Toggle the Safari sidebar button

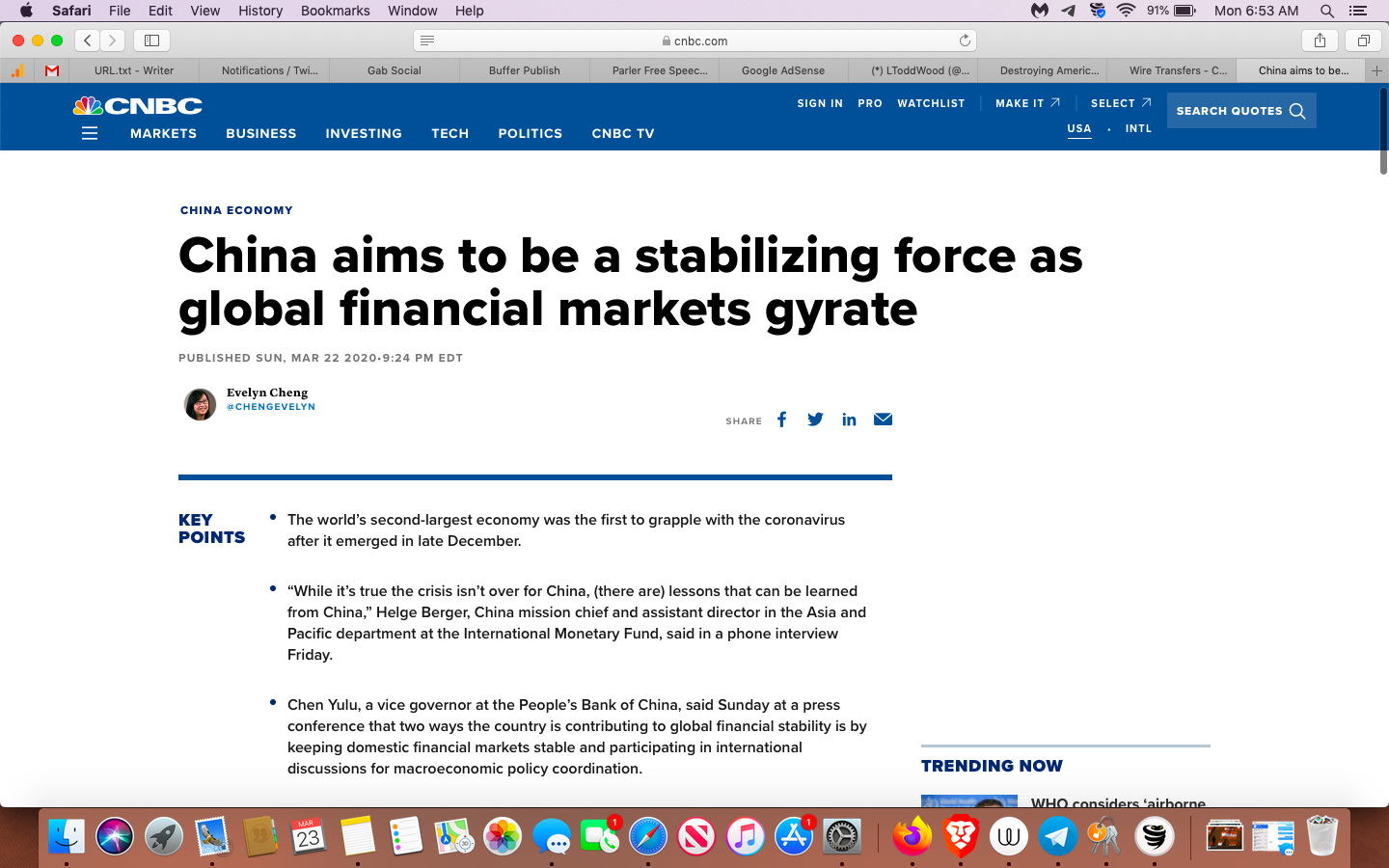click(x=151, y=41)
